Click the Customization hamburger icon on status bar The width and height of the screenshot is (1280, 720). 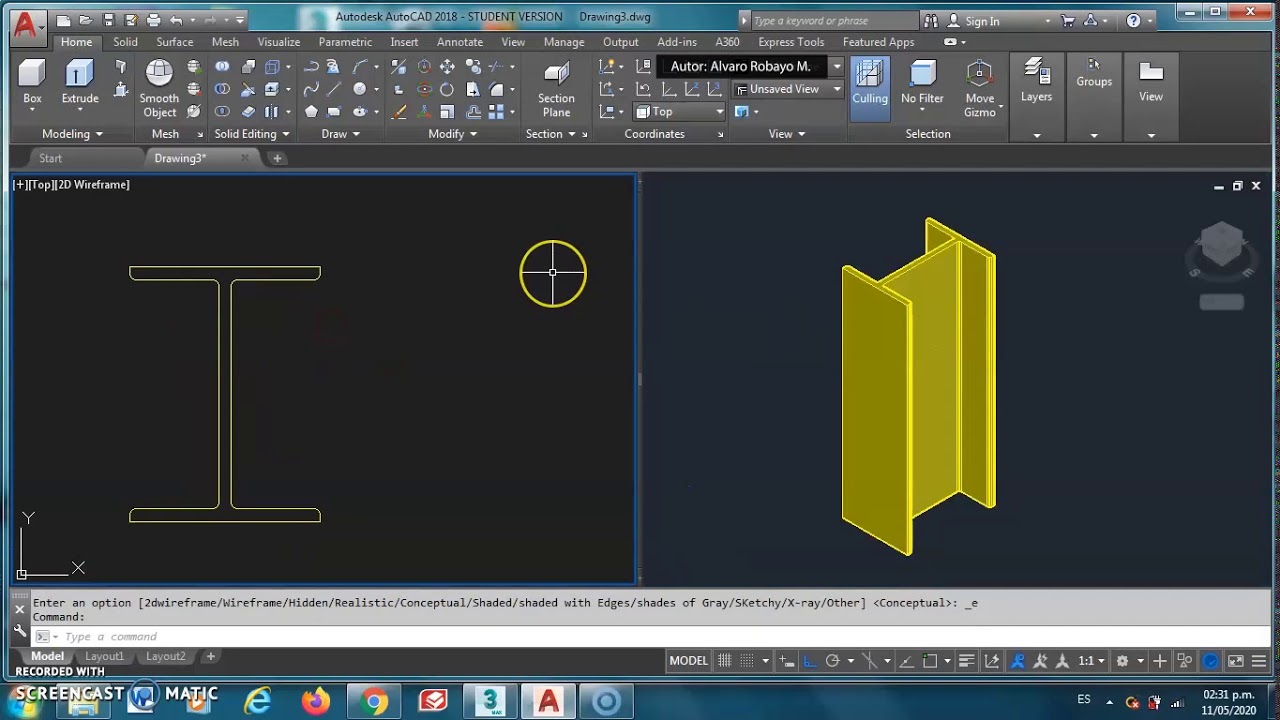pyautogui.click(x=1259, y=661)
